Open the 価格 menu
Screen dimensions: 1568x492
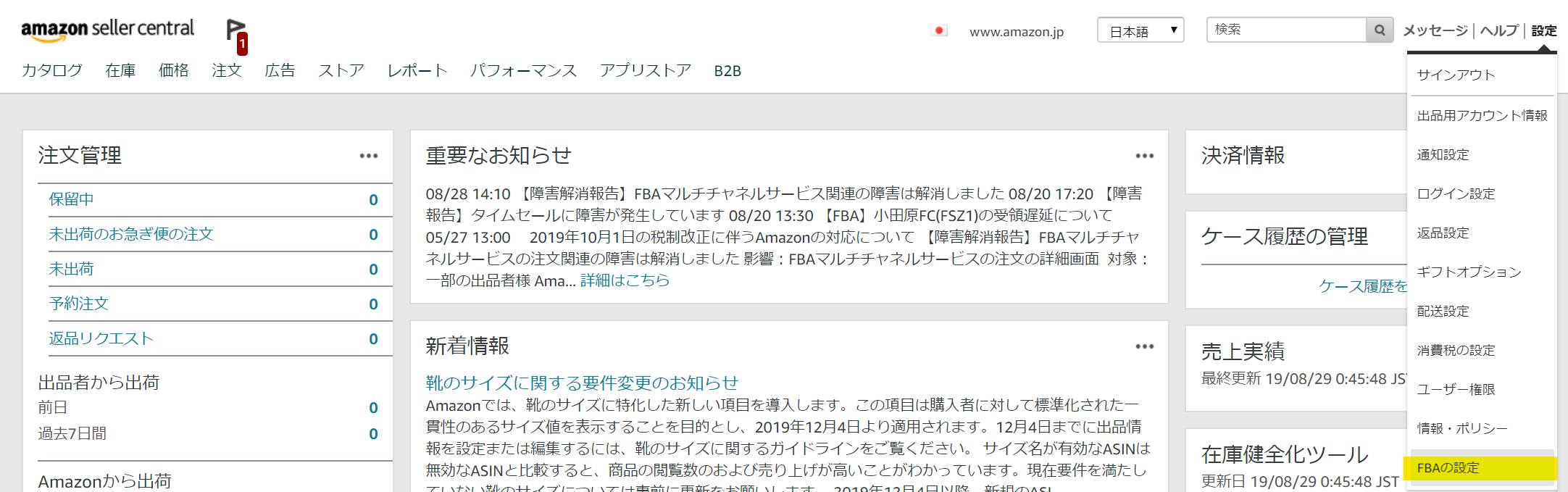174,70
